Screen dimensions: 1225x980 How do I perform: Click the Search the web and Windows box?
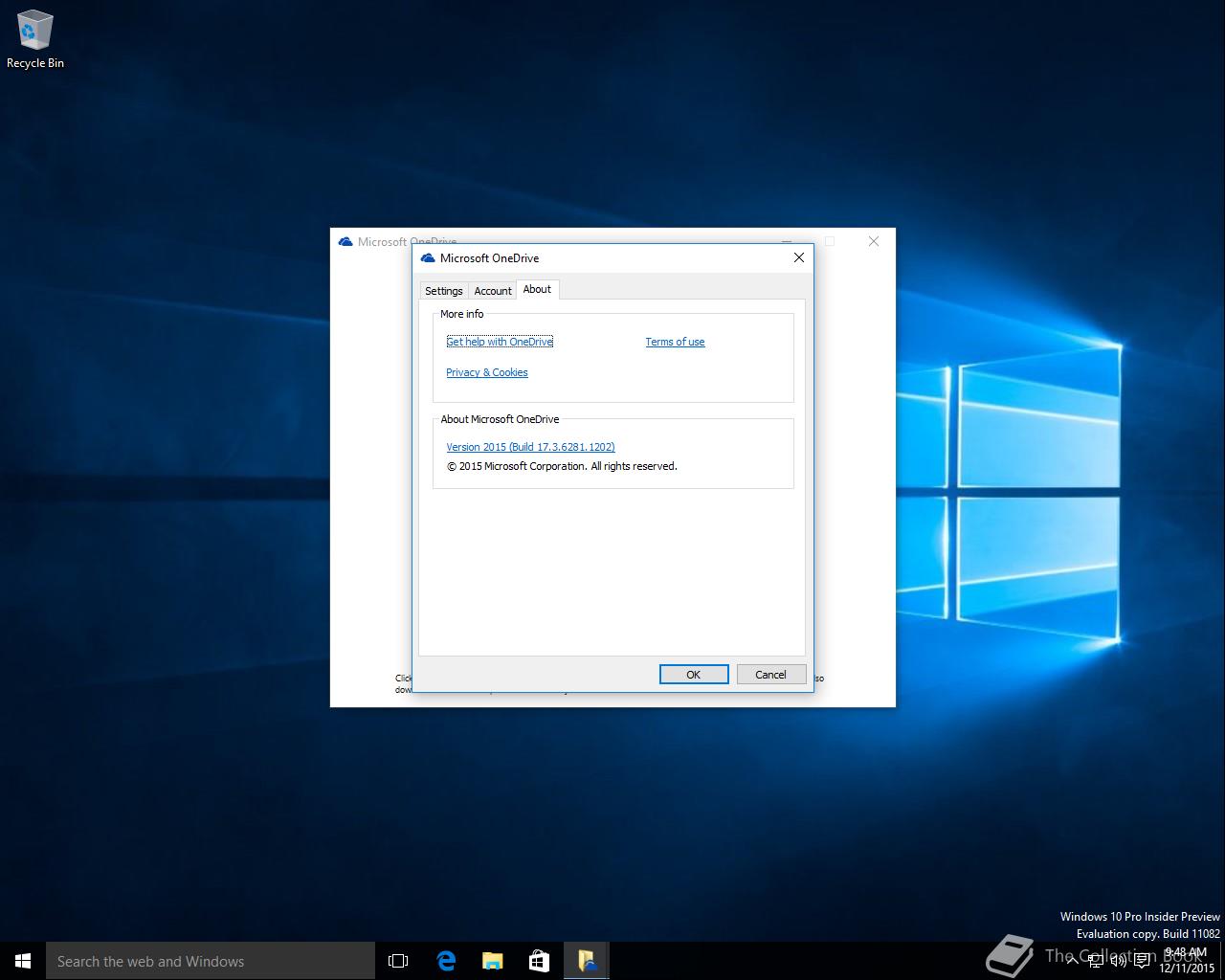click(211, 961)
